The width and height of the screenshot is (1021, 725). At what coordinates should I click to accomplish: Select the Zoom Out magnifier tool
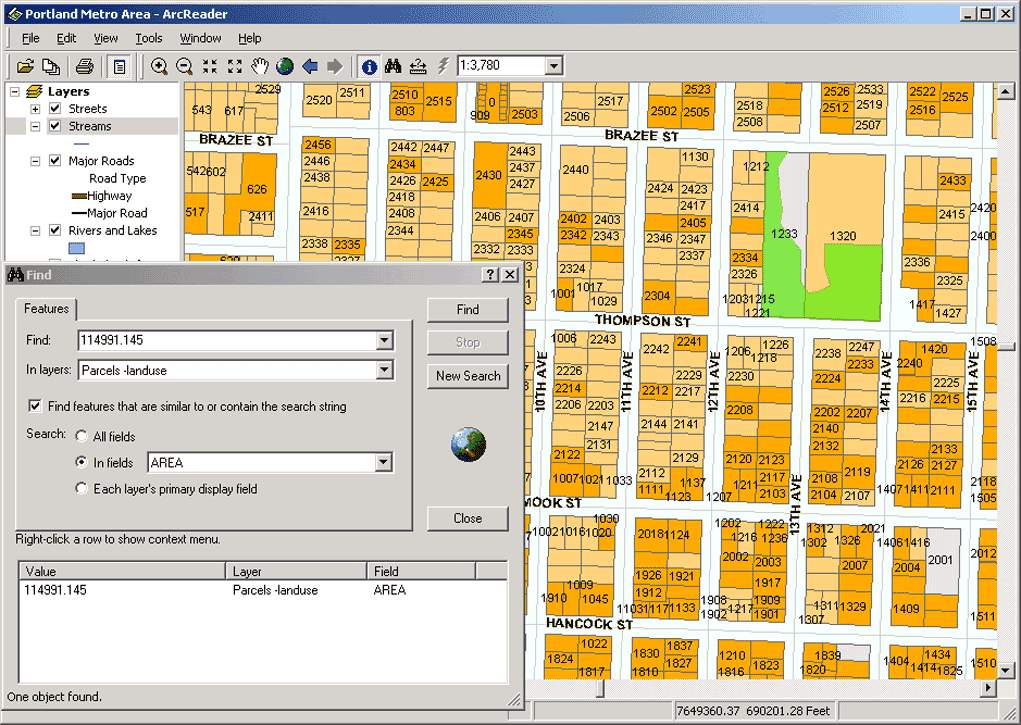pos(184,66)
